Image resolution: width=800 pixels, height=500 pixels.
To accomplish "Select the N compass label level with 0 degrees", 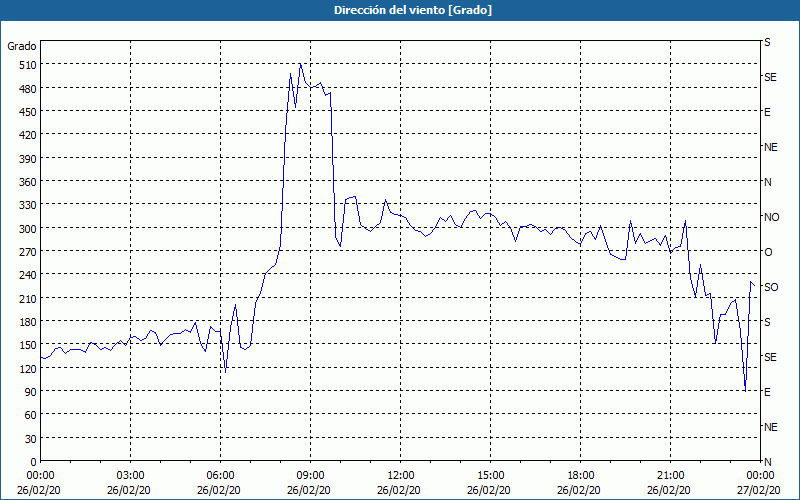I will point(767,462).
